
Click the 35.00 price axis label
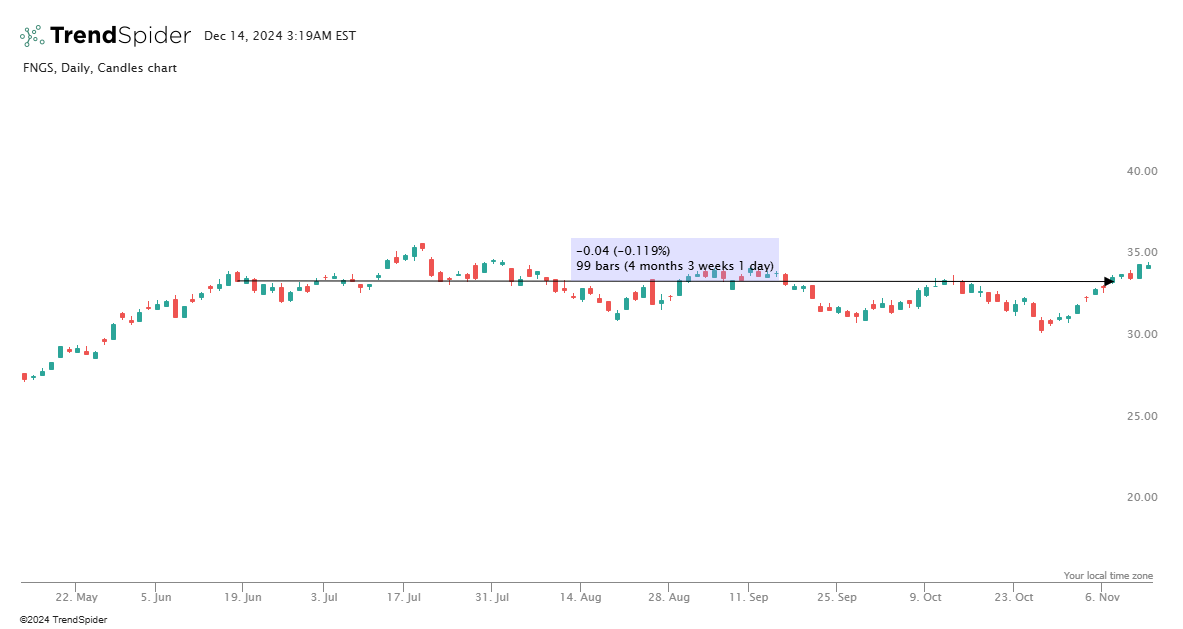pos(1142,252)
